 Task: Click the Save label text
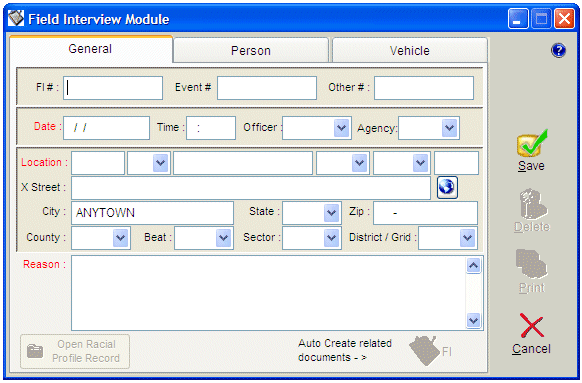pyautogui.click(x=531, y=166)
